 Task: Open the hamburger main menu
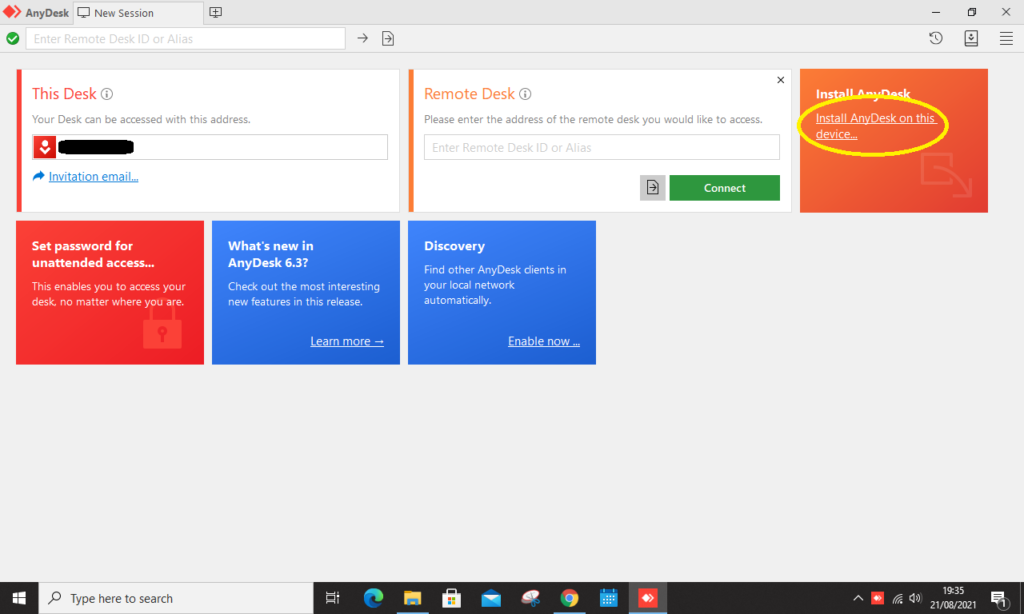pyautogui.click(x=1006, y=39)
